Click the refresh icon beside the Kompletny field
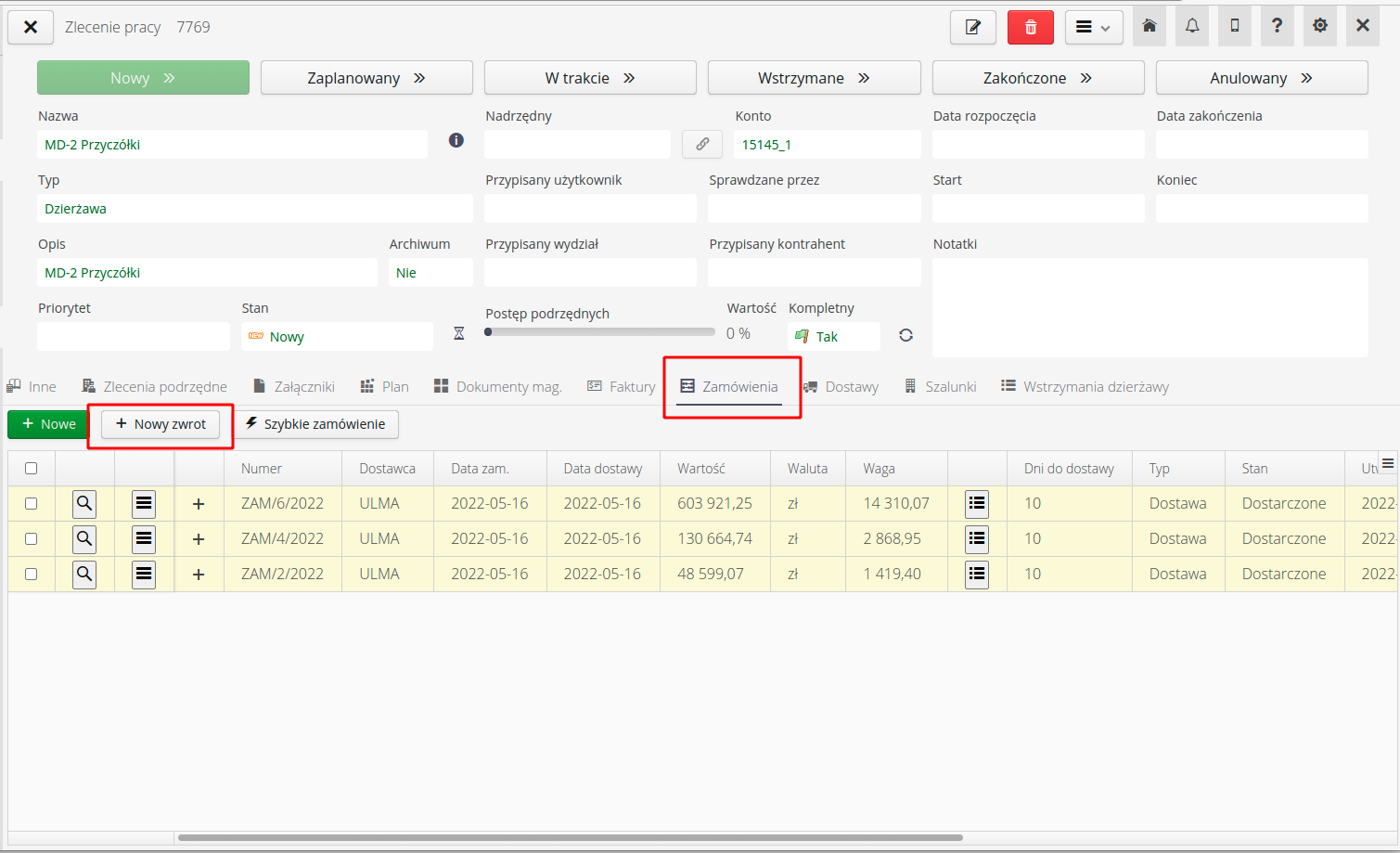Screen dimensions: 1400x853 coord(906,336)
